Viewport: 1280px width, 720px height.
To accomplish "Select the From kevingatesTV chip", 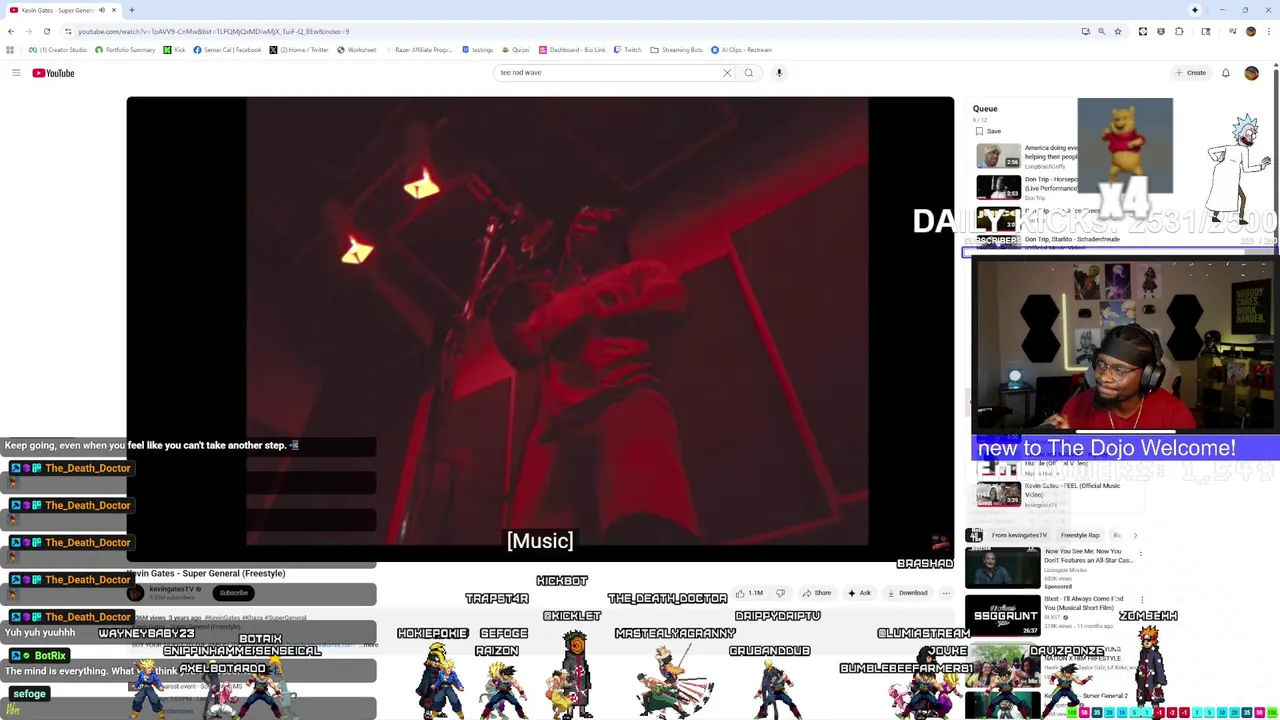I will point(1019,535).
